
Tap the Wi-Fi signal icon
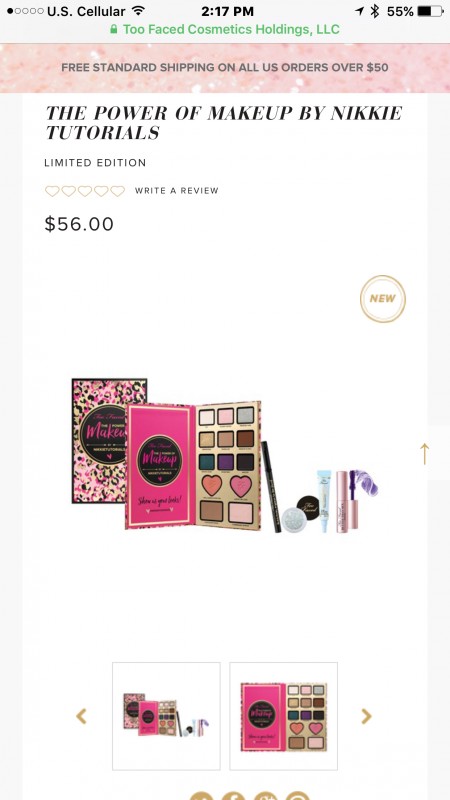pyautogui.click(x=138, y=11)
